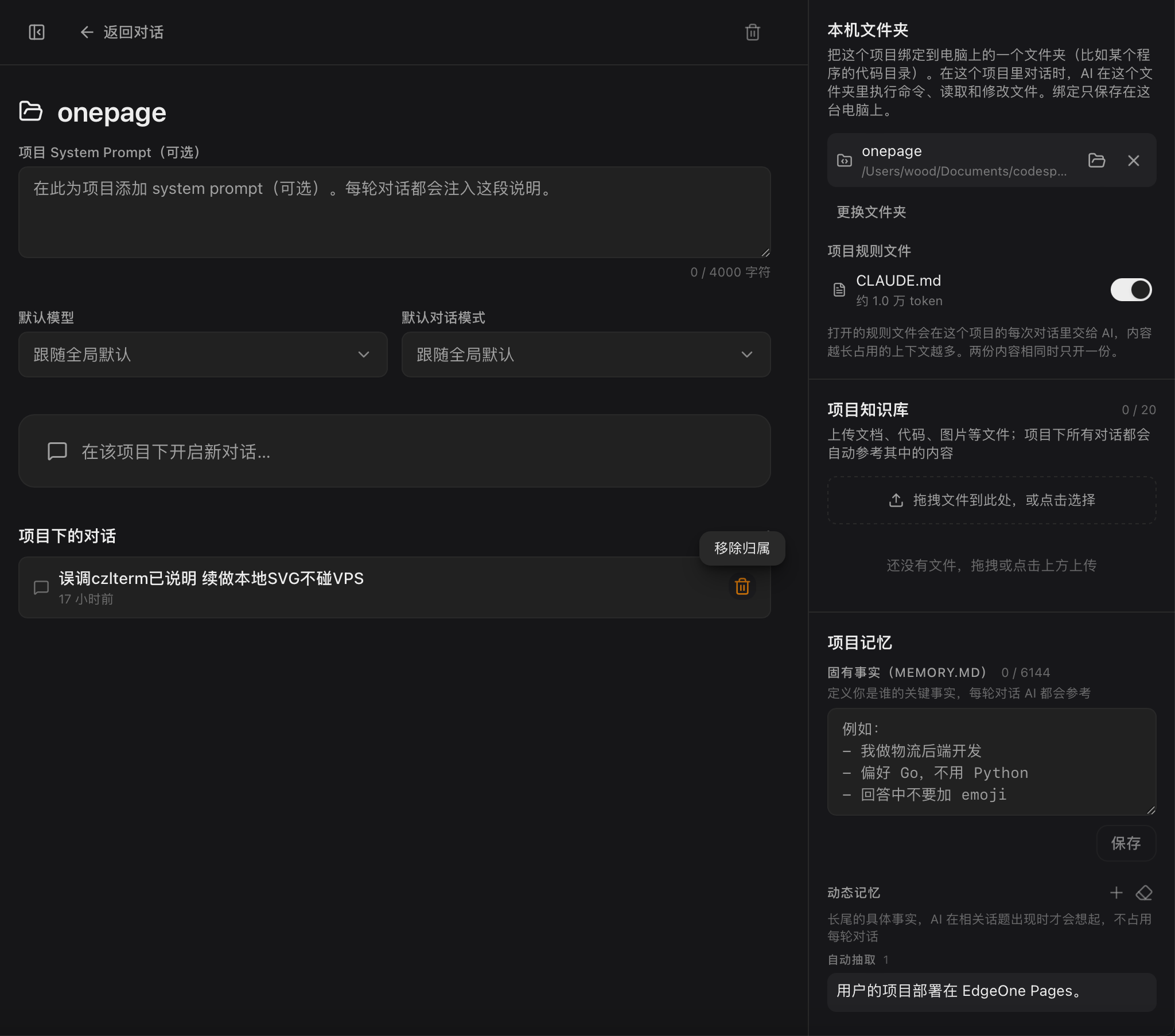Remove conversation with the orange trash icon
This screenshot has height=1036, width=1175.
click(742, 586)
